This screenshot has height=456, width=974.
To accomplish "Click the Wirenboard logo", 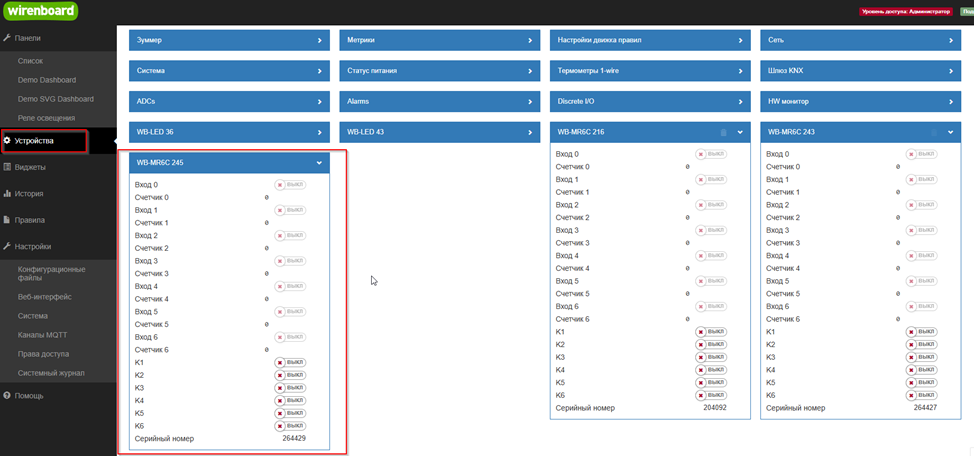I will click(x=40, y=11).
